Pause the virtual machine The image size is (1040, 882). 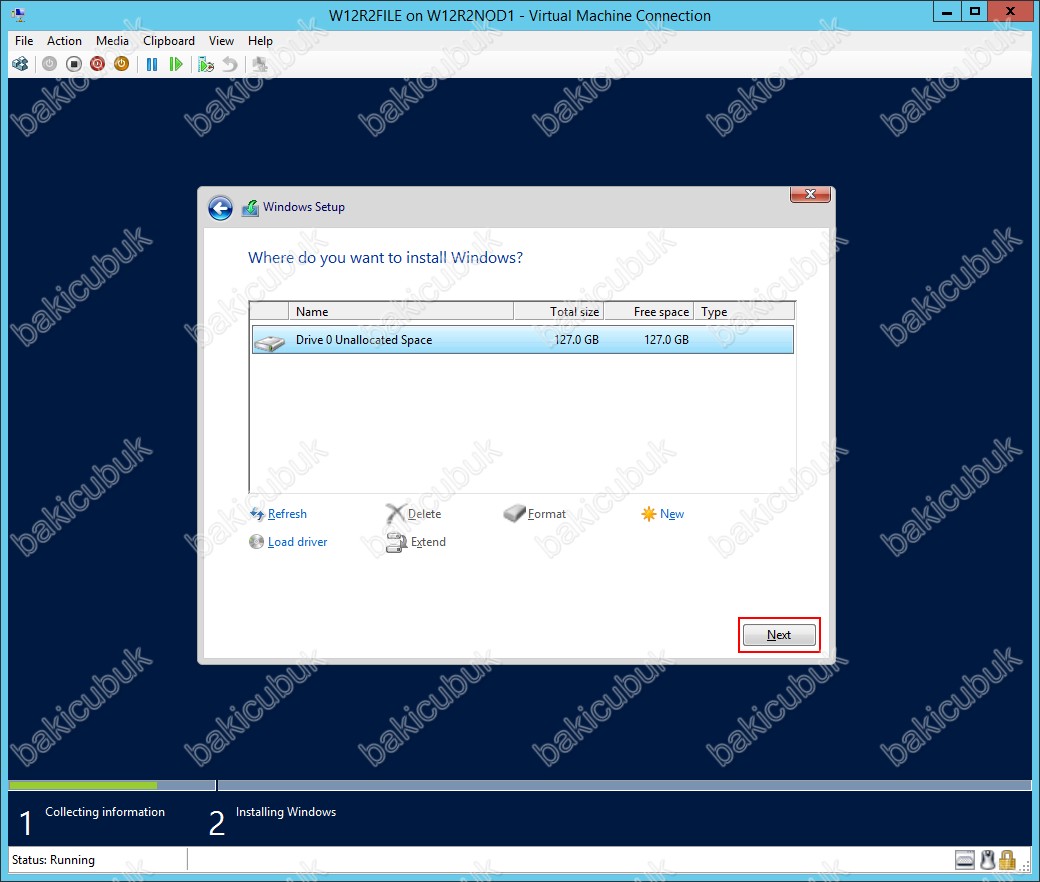pyautogui.click(x=152, y=64)
